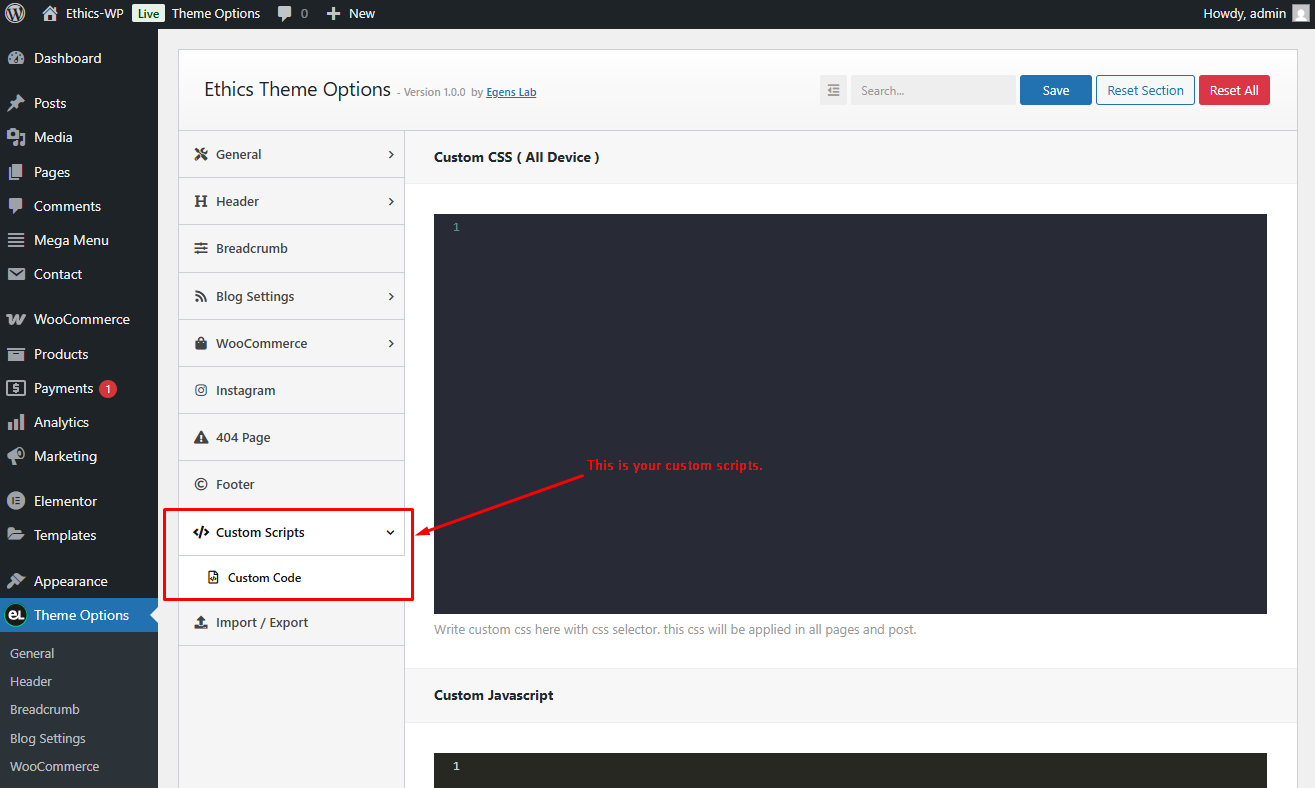Click inside the Custom CSS code editor
This screenshot has width=1315, height=788.
click(850, 413)
